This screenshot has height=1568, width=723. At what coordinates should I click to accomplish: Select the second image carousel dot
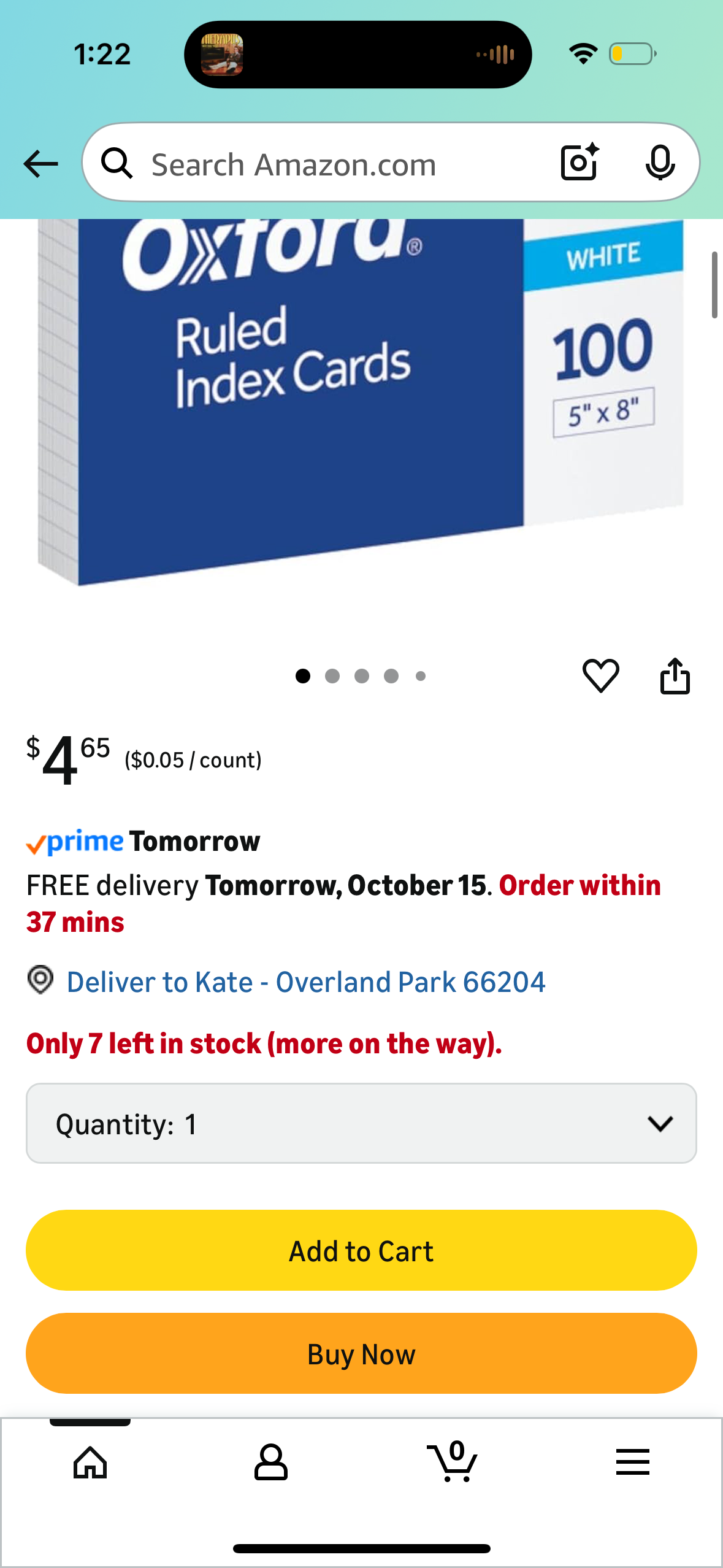point(332,676)
